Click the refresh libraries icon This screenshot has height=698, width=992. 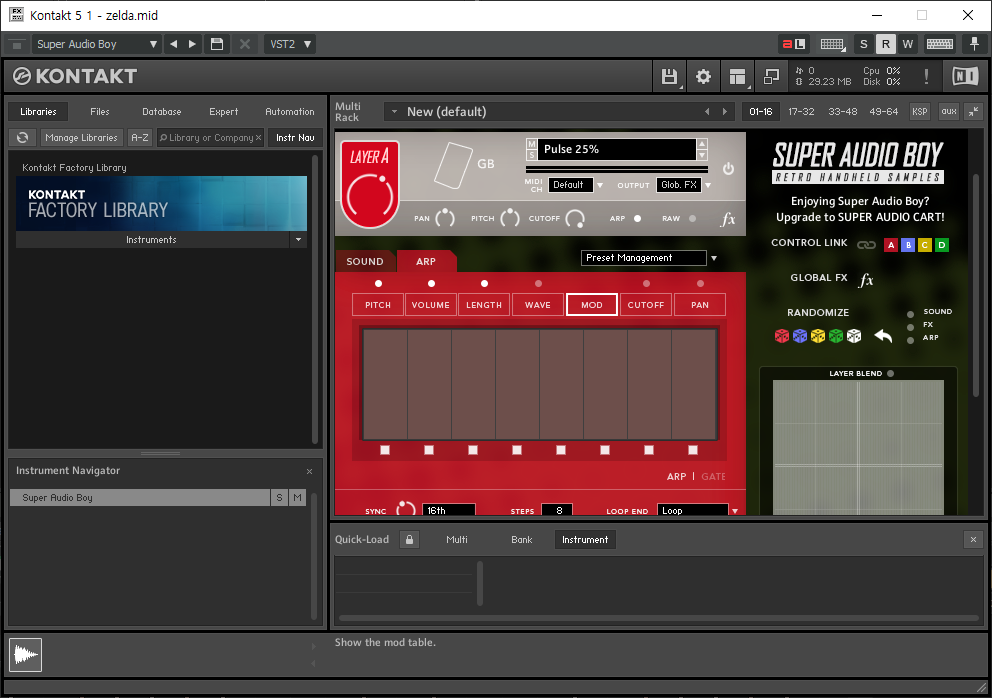click(x=23, y=137)
